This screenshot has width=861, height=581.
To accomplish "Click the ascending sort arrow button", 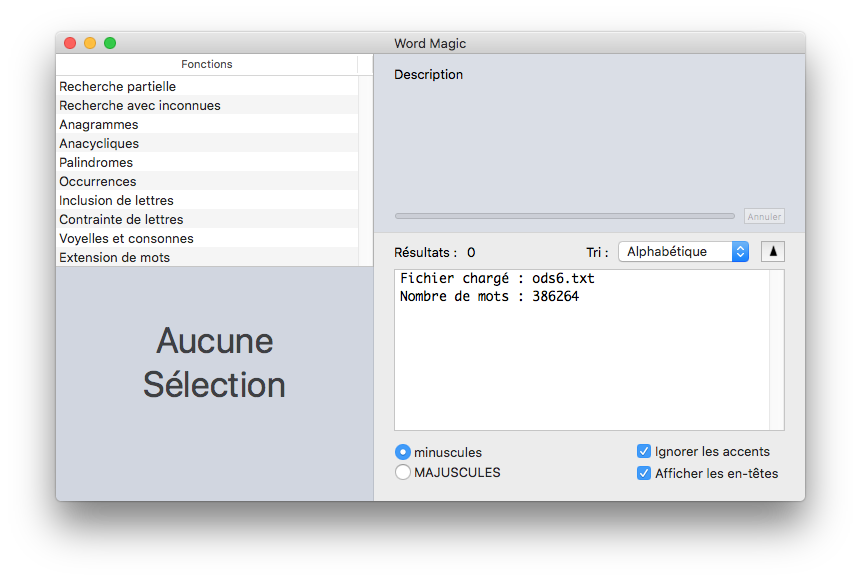I will (772, 252).
